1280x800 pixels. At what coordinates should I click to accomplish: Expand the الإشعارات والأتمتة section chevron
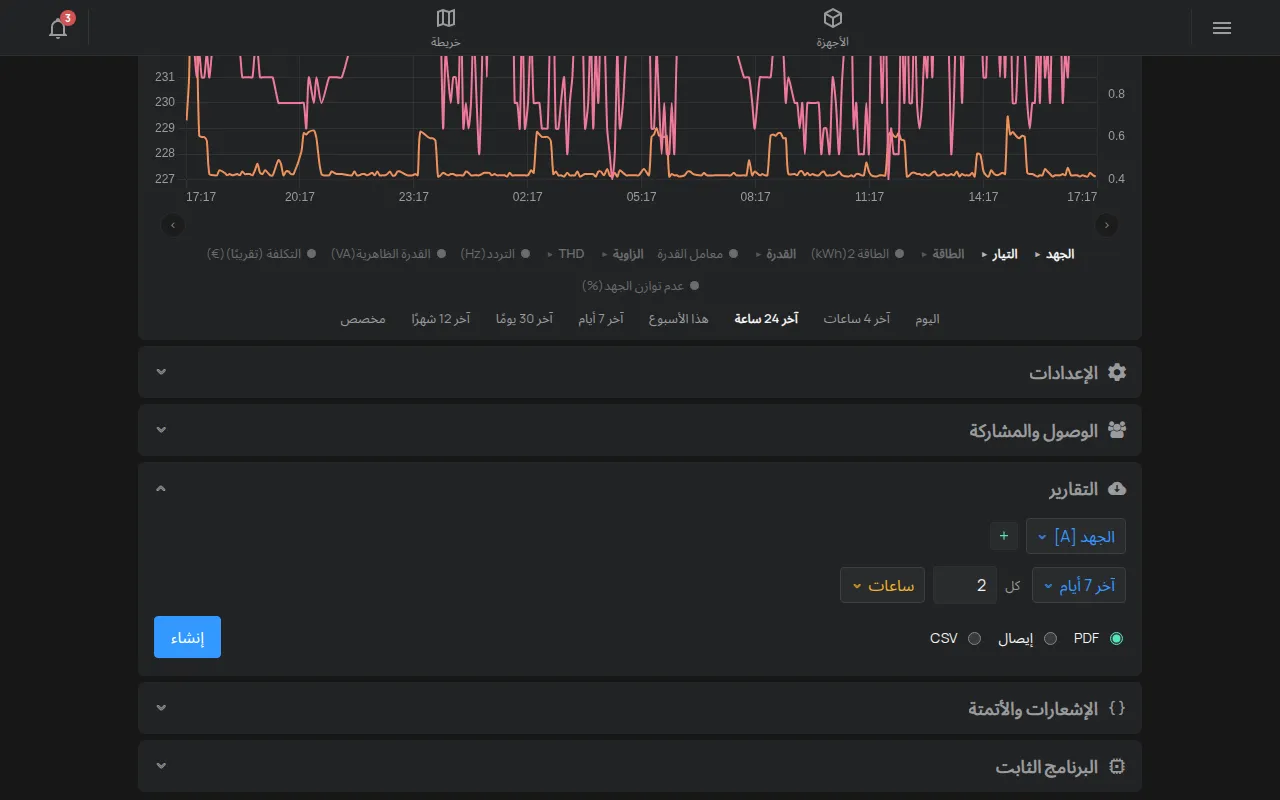161,708
